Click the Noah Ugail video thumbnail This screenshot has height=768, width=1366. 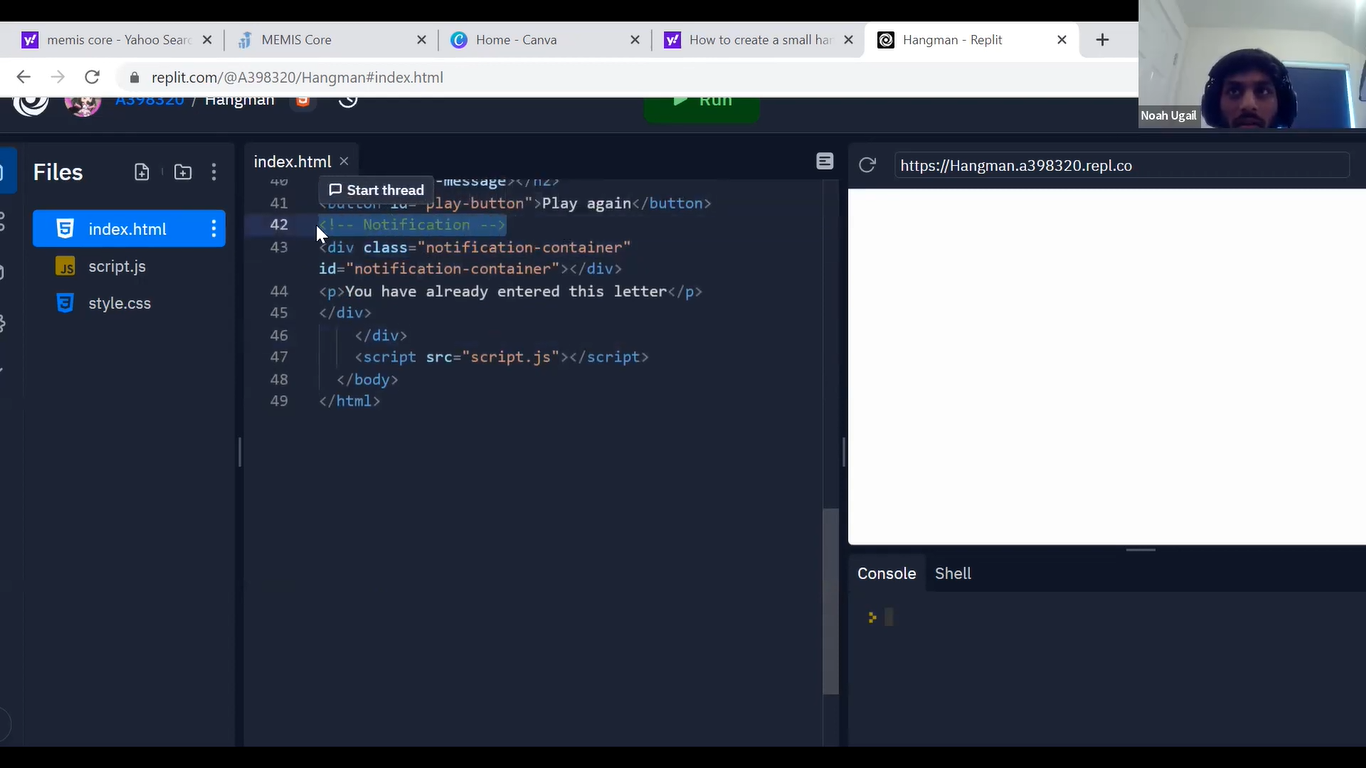pyautogui.click(x=1252, y=64)
